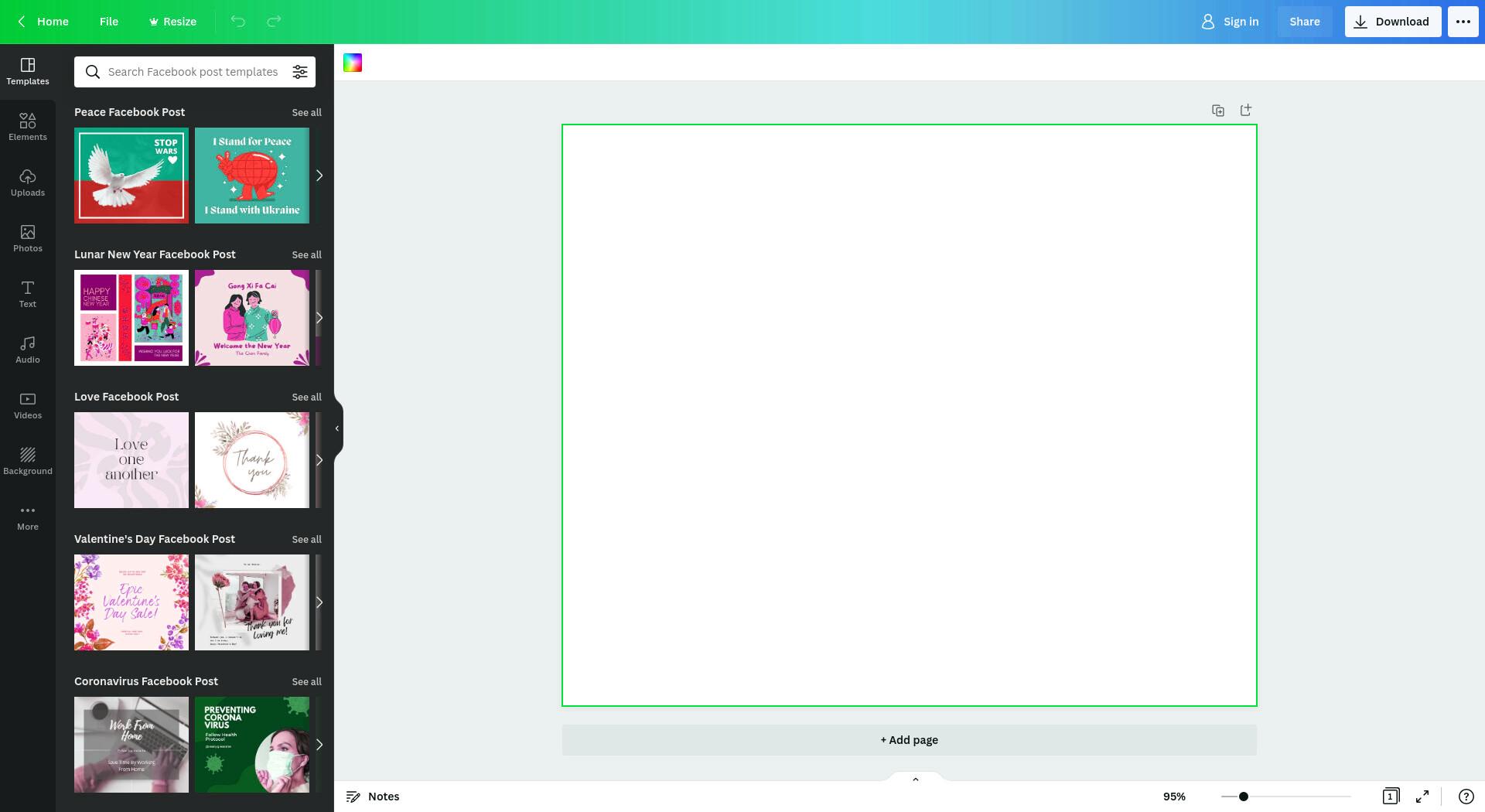Open the File menu
The image size is (1485, 812).
click(109, 22)
